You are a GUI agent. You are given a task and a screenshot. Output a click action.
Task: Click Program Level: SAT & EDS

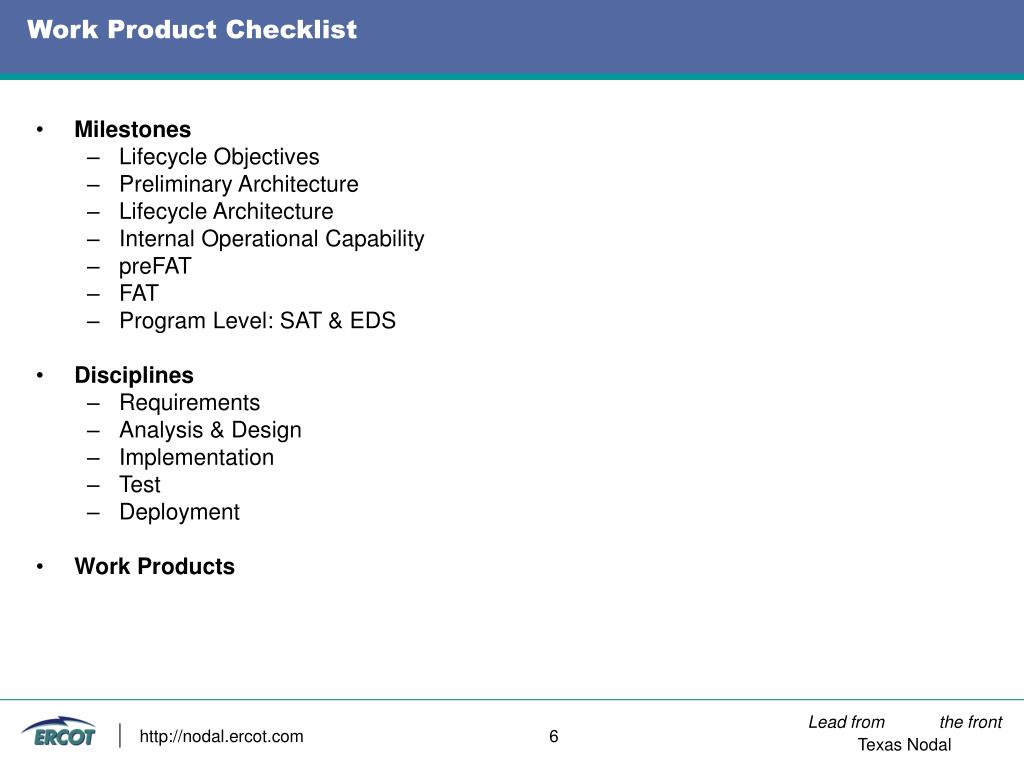(x=257, y=321)
